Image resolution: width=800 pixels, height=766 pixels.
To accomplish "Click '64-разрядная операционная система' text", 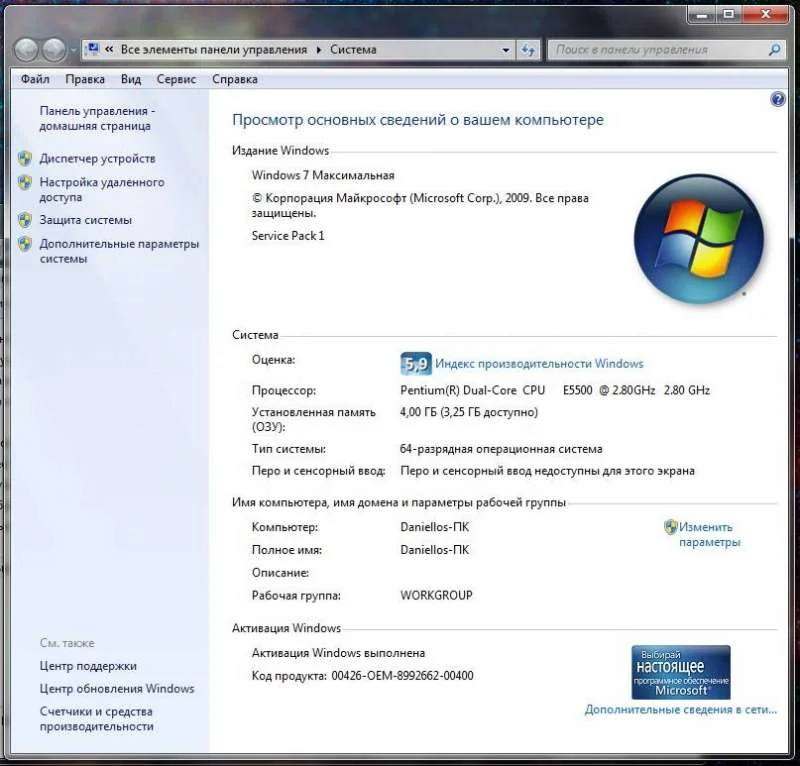I will point(501,449).
